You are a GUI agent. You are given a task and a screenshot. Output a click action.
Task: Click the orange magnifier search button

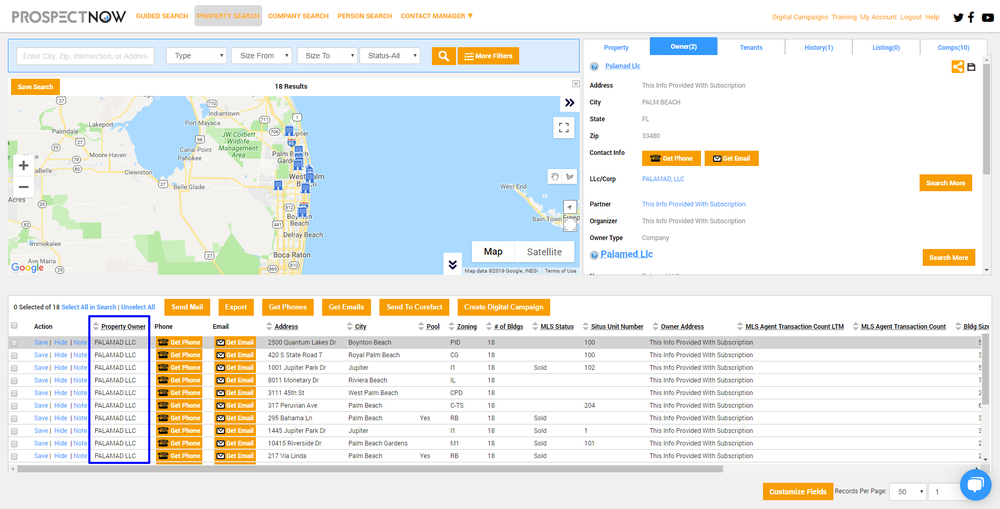click(x=443, y=56)
